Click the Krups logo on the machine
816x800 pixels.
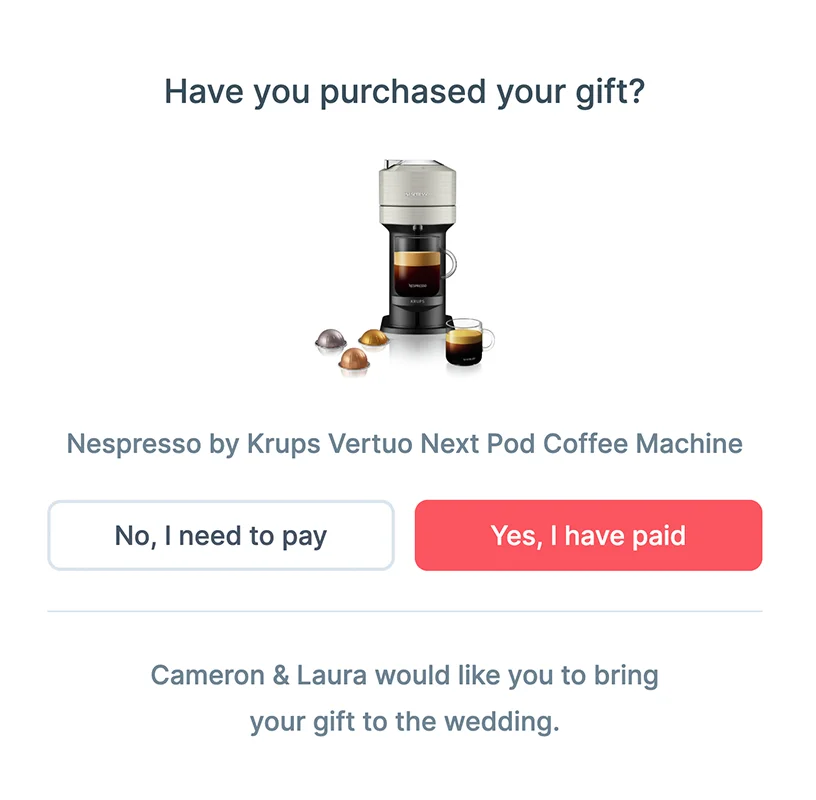417,299
